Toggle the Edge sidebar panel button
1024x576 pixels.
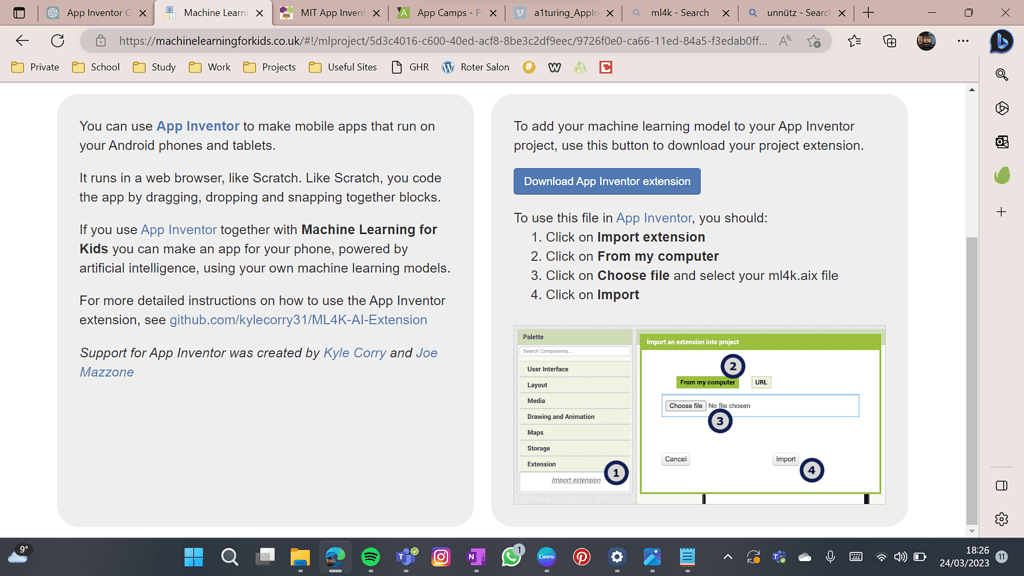(1001, 486)
